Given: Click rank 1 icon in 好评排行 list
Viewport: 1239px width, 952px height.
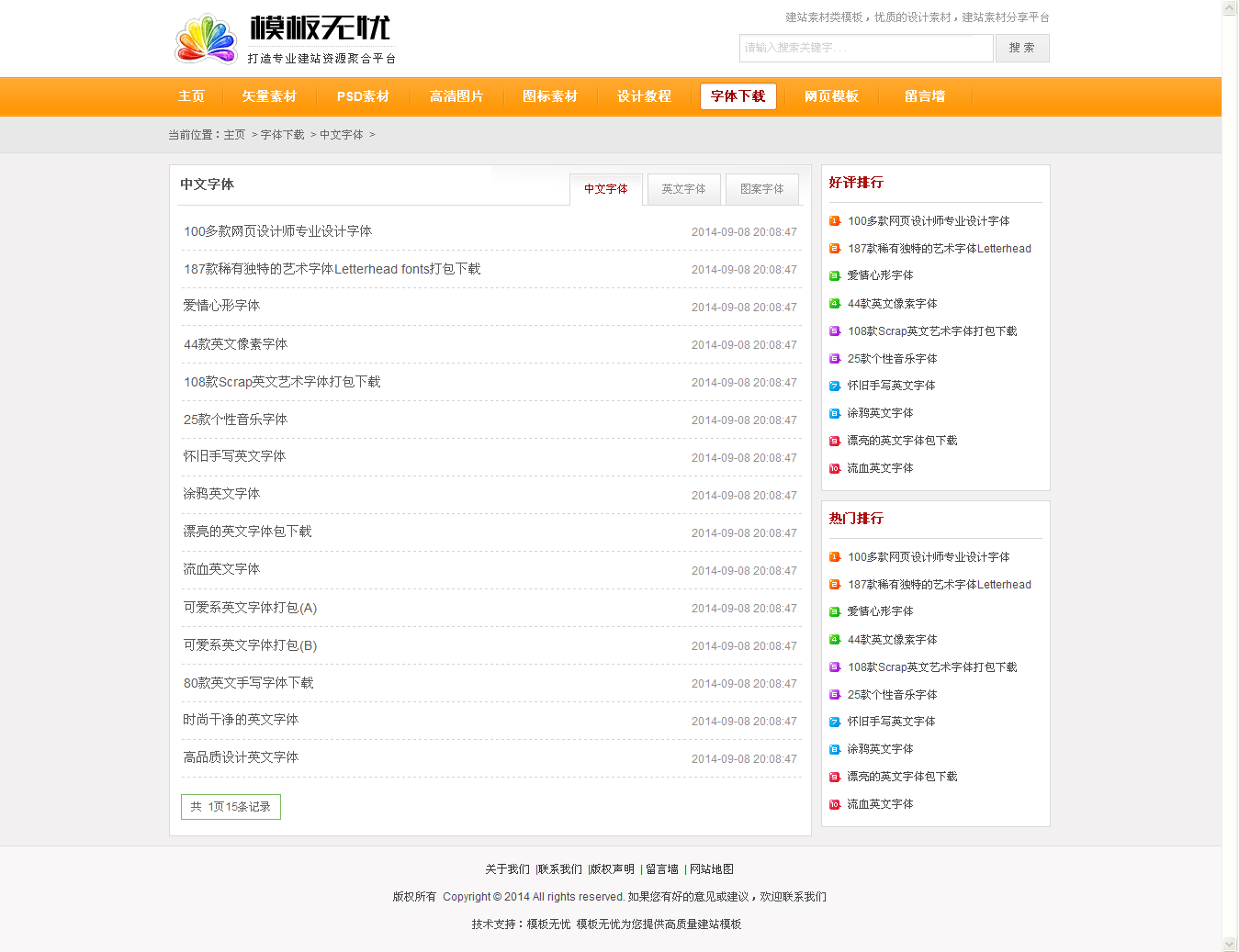Looking at the screenshot, I should pos(834,221).
